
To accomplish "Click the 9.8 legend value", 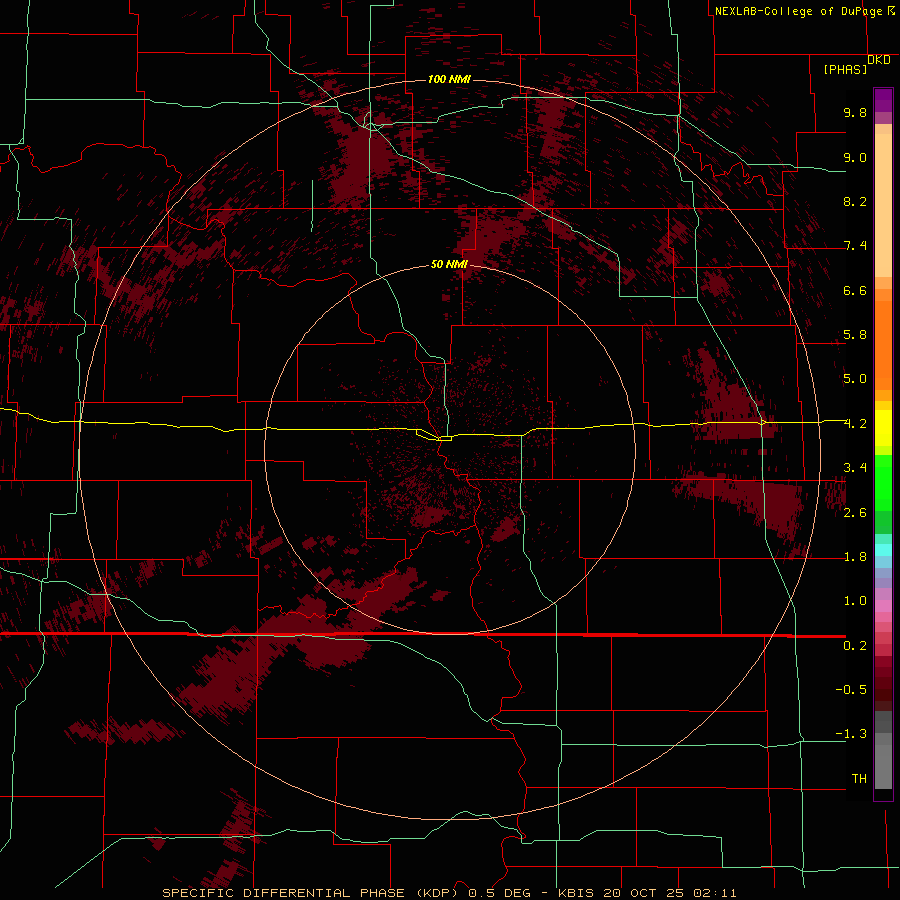I will (x=855, y=112).
